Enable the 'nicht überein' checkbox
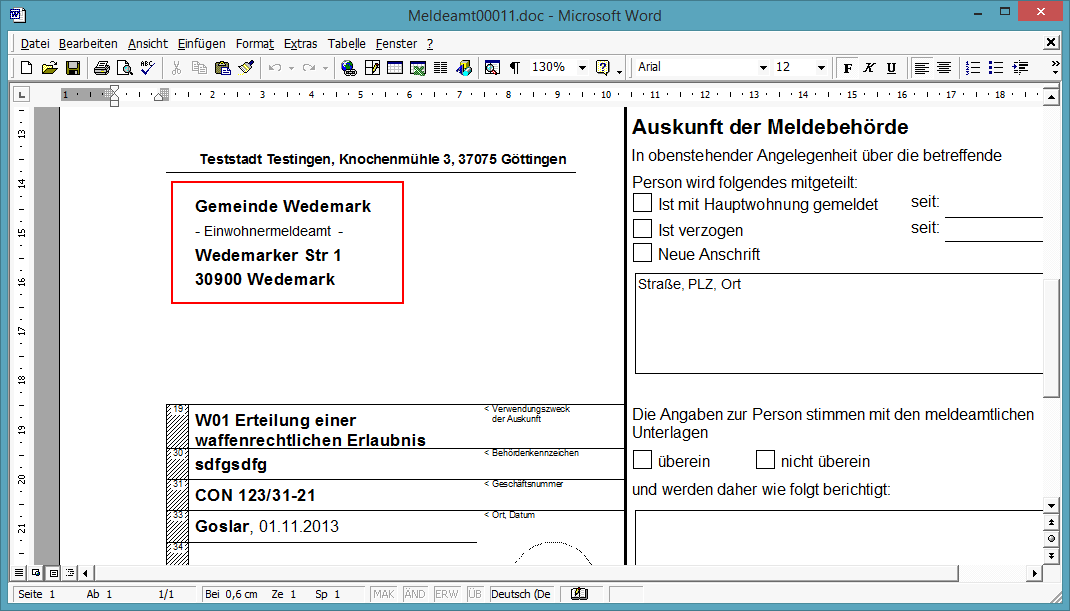 [x=765, y=460]
